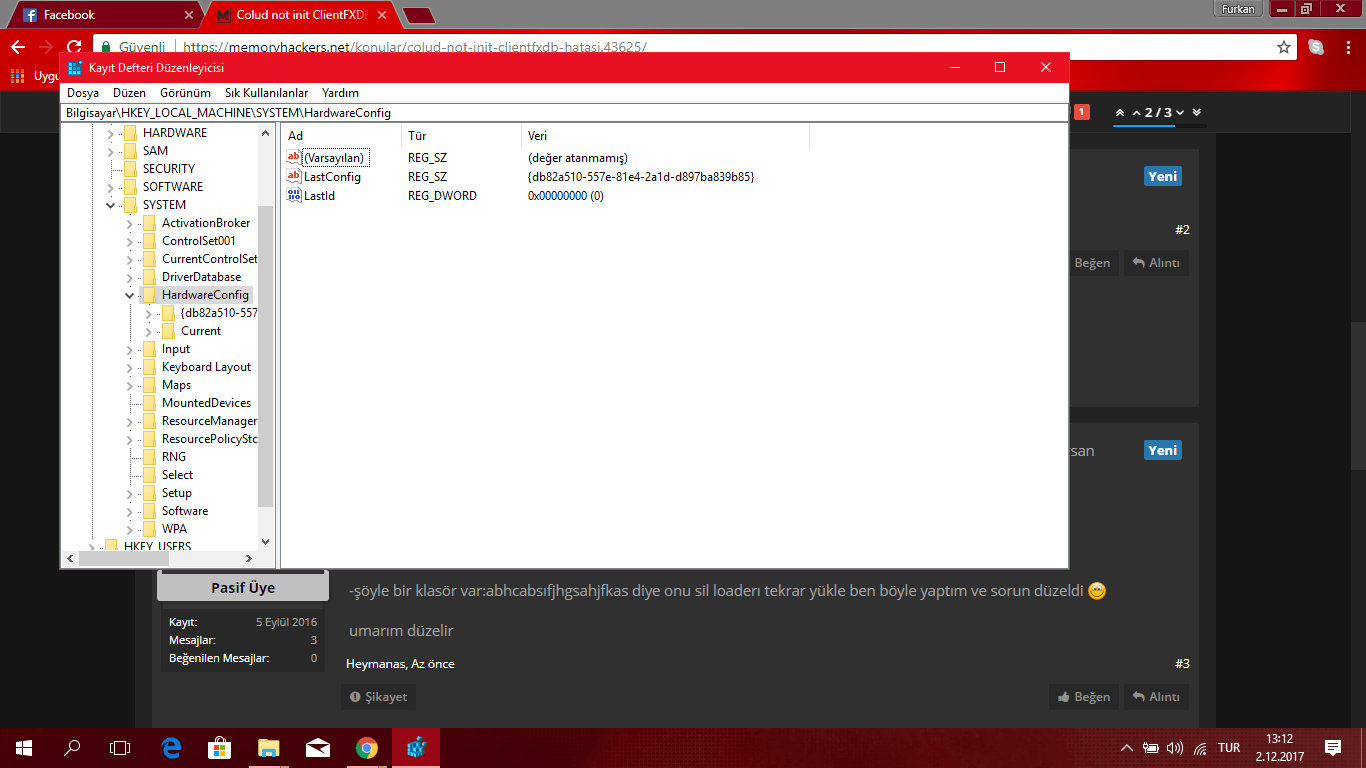Open the Düzen menu

point(129,93)
